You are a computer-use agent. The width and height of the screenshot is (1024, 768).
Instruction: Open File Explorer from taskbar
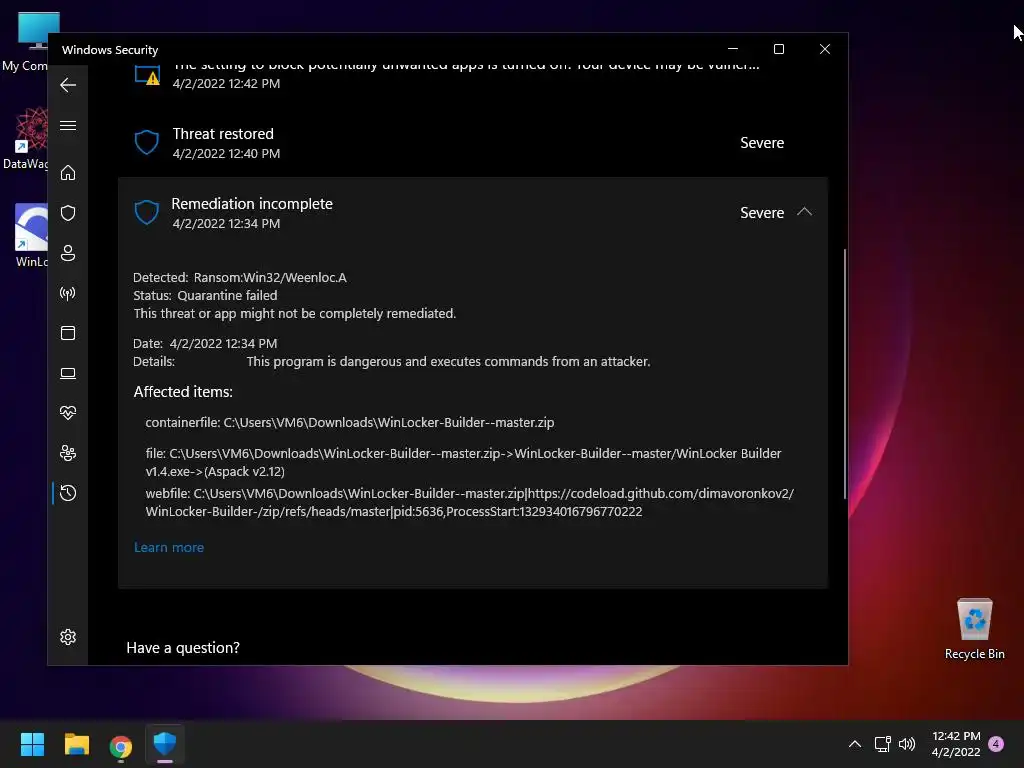(x=76, y=744)
